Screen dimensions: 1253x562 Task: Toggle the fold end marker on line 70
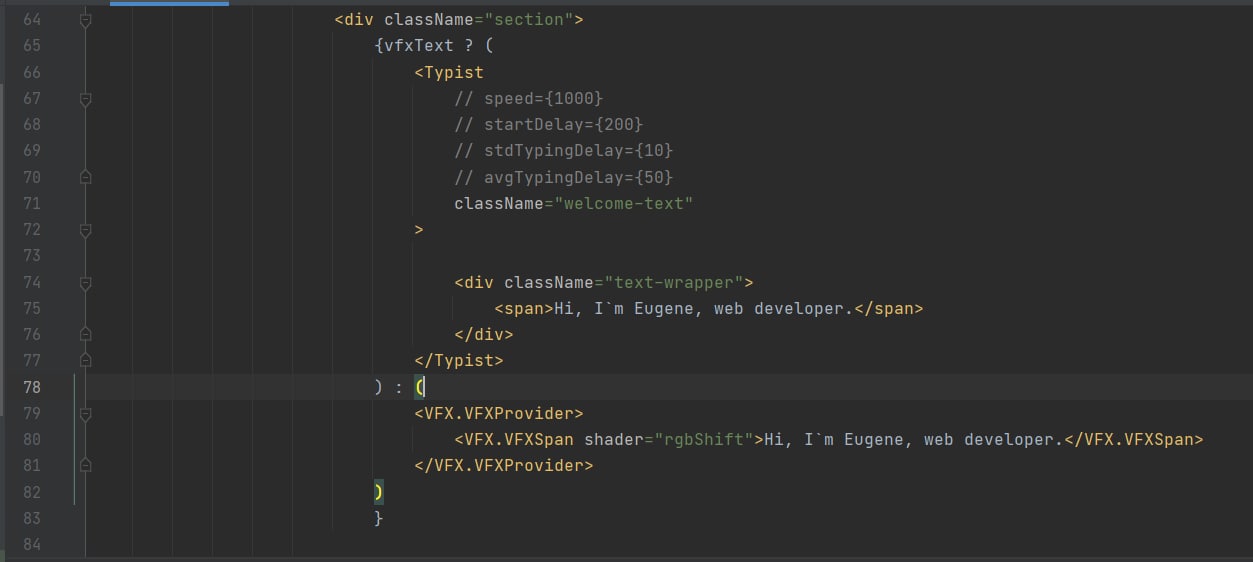pos(85,177)
